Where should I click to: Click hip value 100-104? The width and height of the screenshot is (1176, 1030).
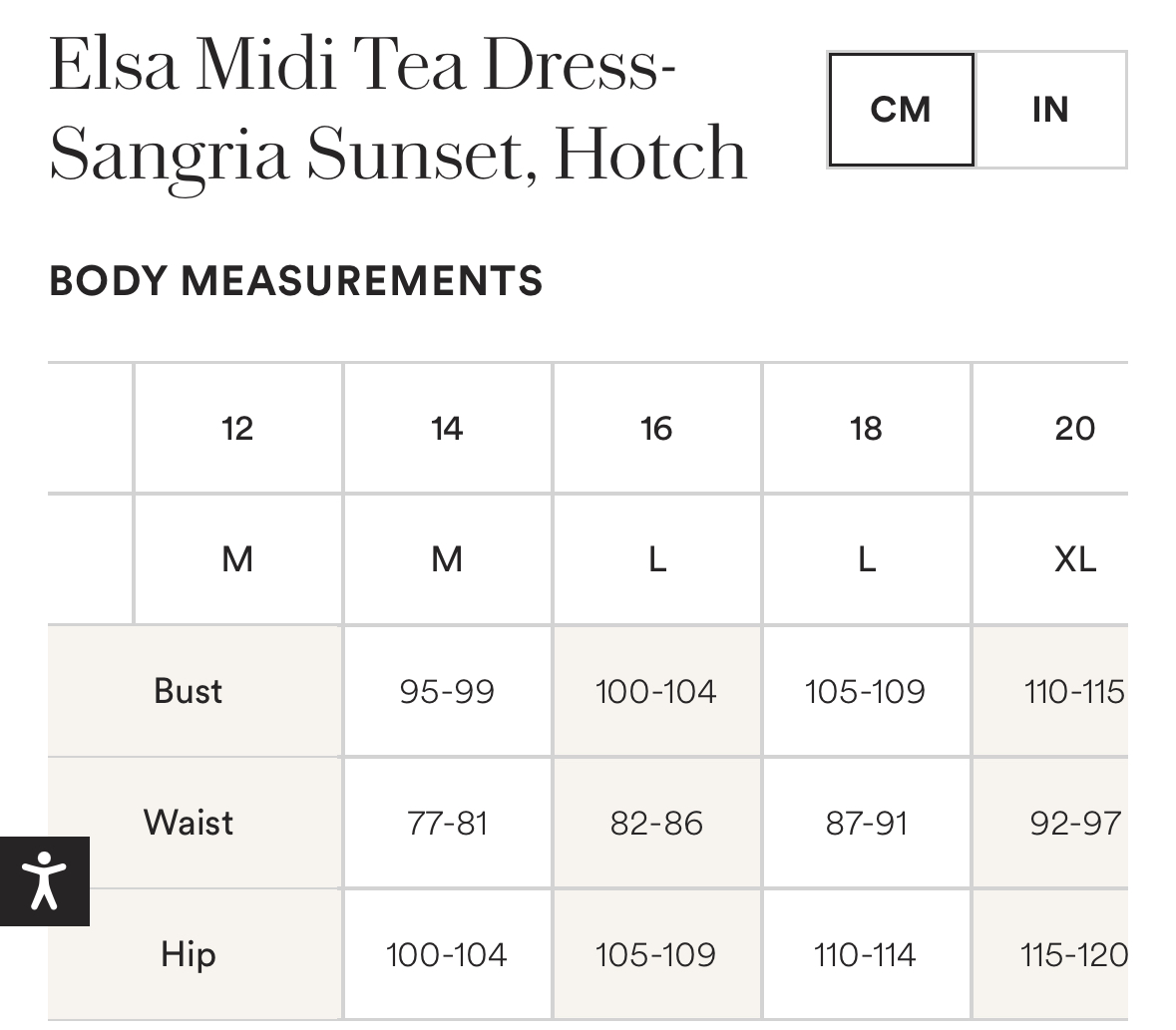pyautogui.click(x=447, y=954)
